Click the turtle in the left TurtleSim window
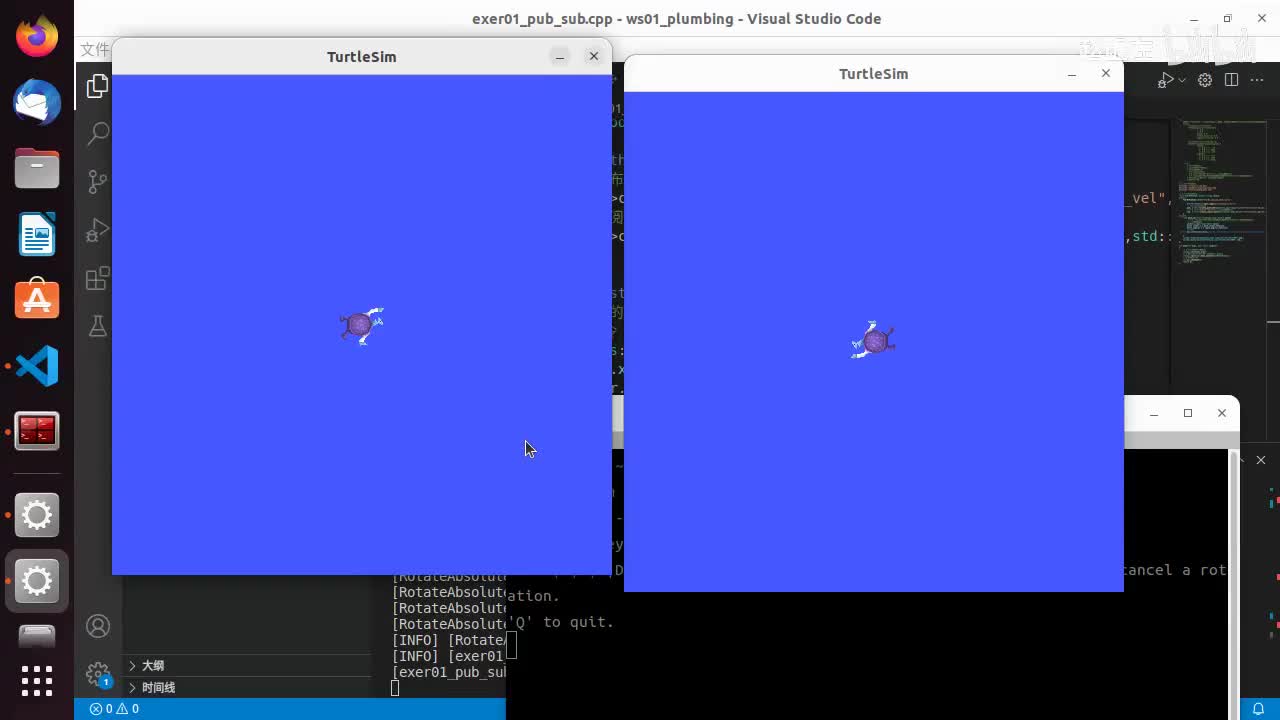This screenshot has height=720, width=1280. 361,326
